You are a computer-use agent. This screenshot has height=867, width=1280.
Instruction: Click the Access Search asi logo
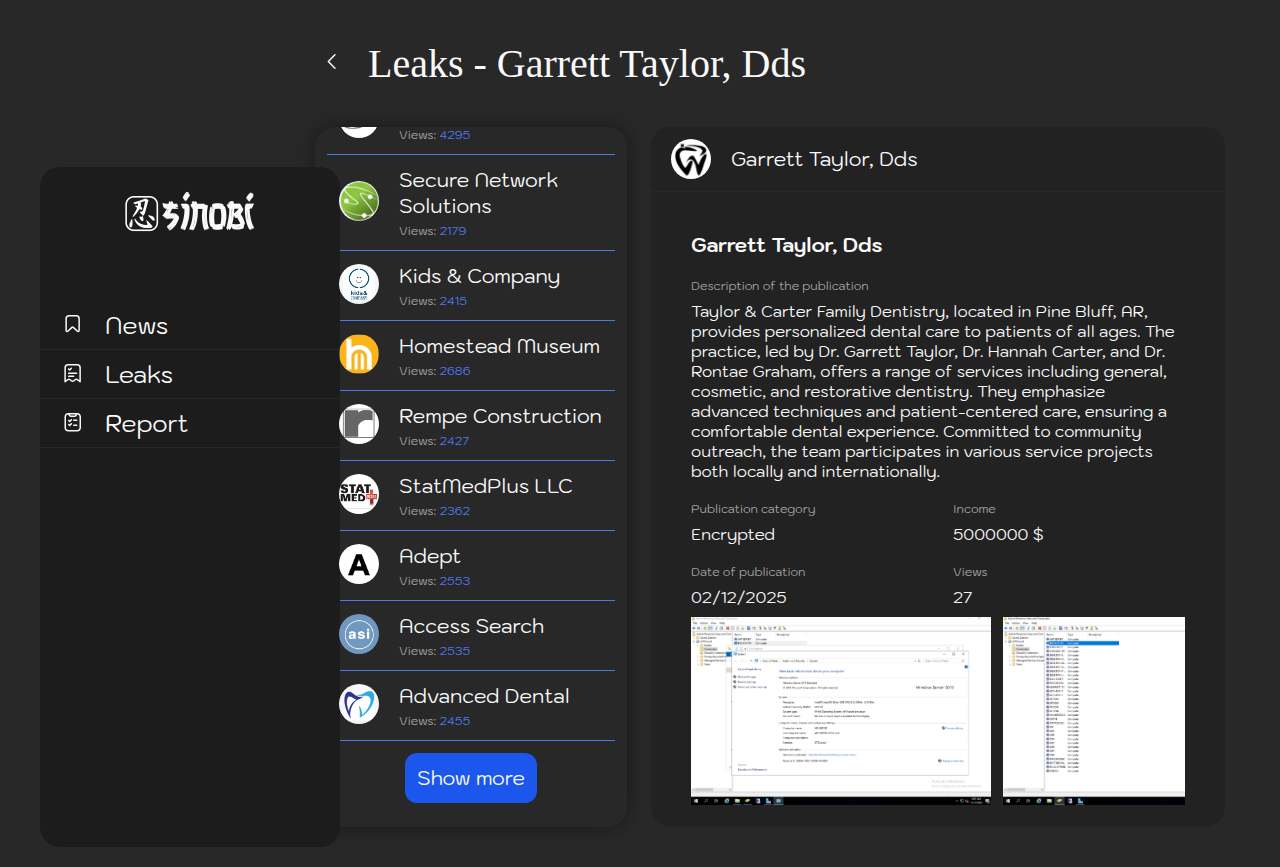click(x=359, y=634)
